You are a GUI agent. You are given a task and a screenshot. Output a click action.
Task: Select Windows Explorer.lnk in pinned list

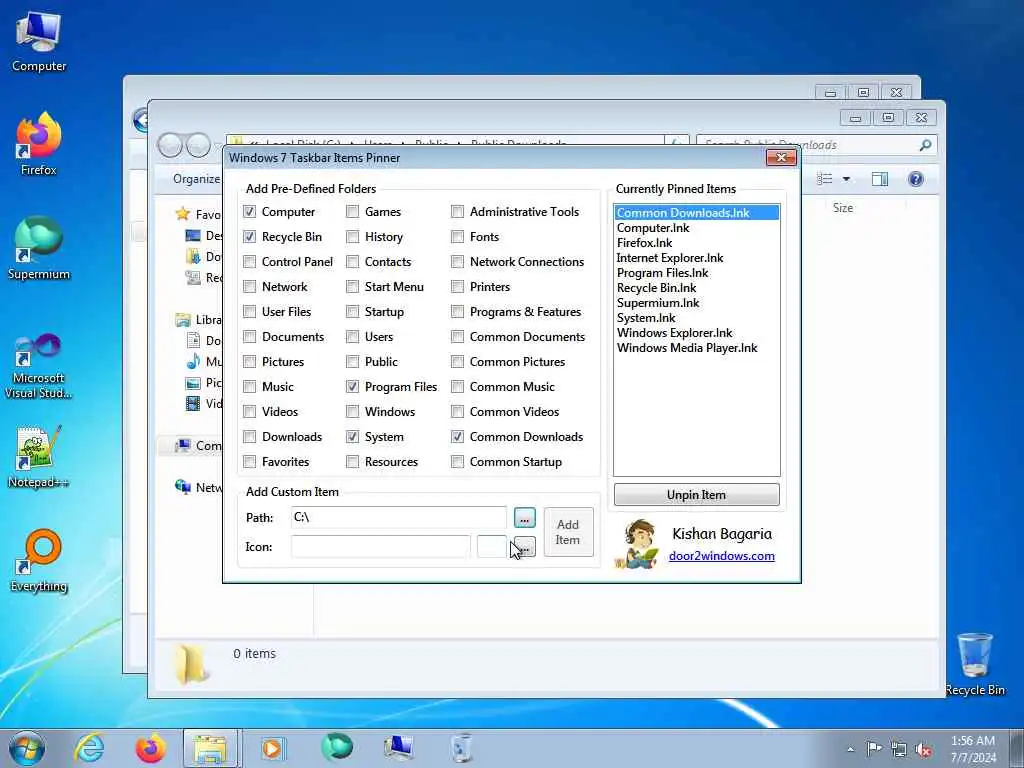click(x=696, y=333)
